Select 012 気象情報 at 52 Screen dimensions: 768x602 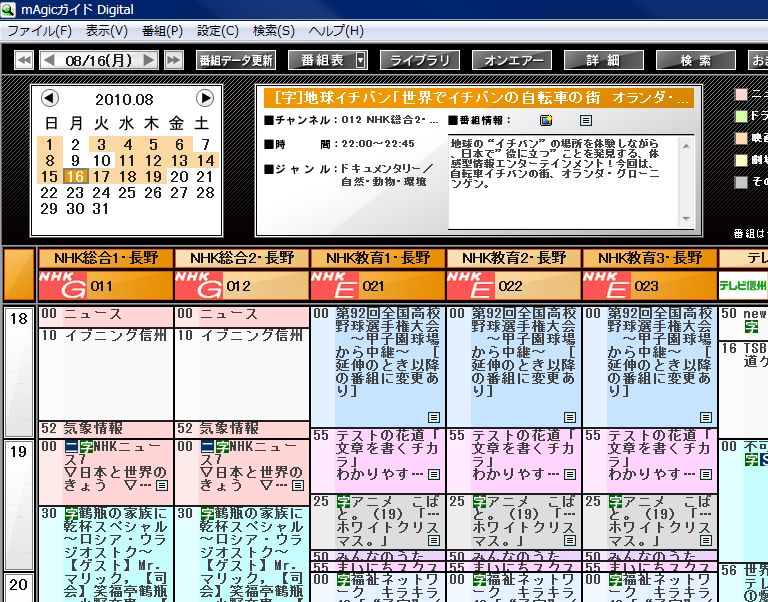(x=242, y=430)
